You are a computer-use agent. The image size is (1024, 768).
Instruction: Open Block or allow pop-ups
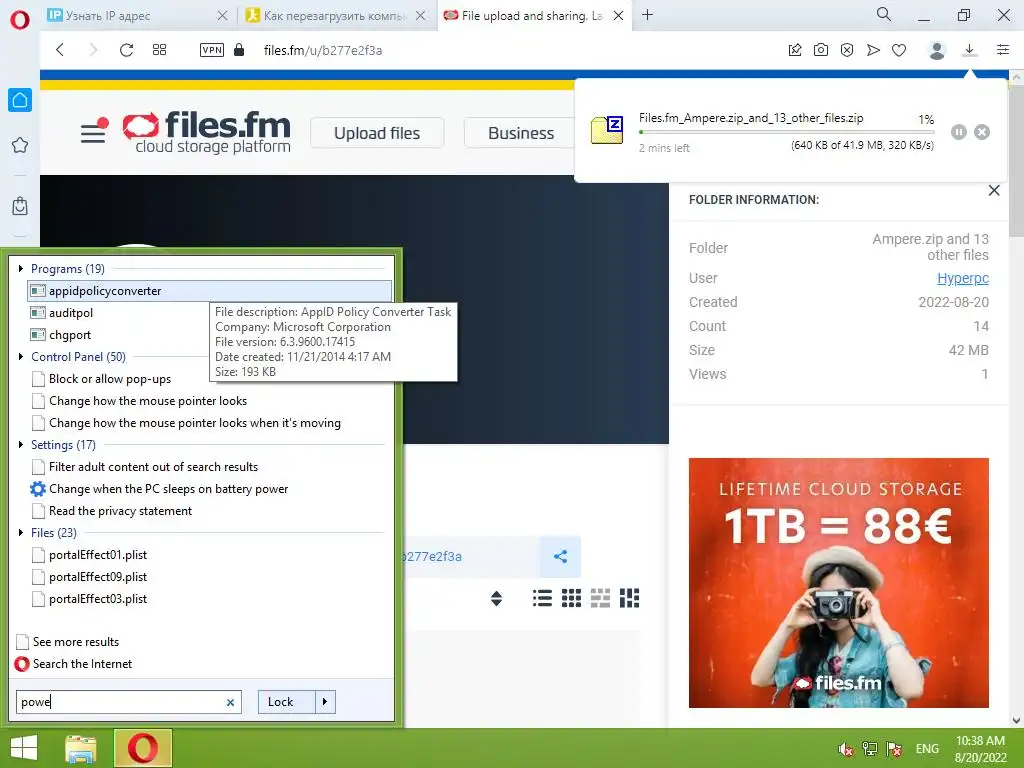(x=110, y=379)
